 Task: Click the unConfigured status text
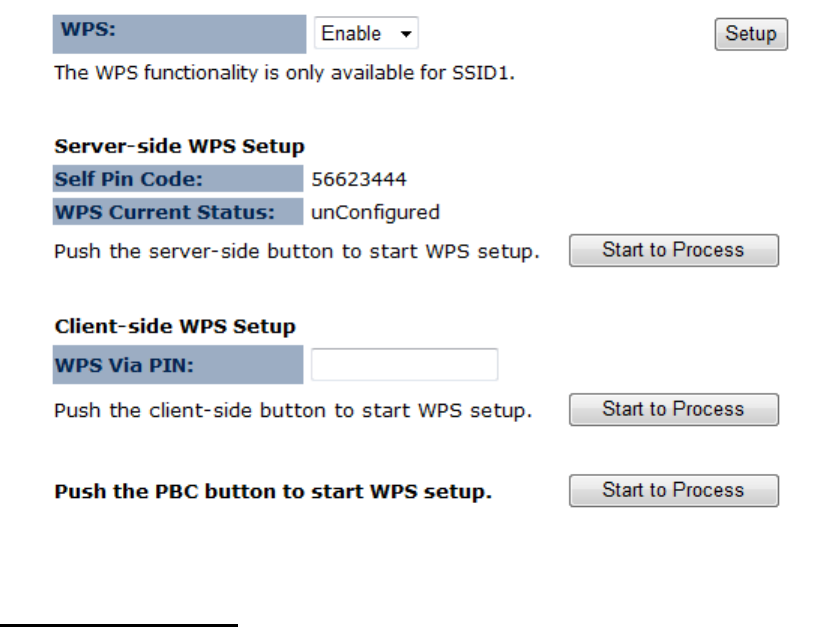click(x=375, y=212)
